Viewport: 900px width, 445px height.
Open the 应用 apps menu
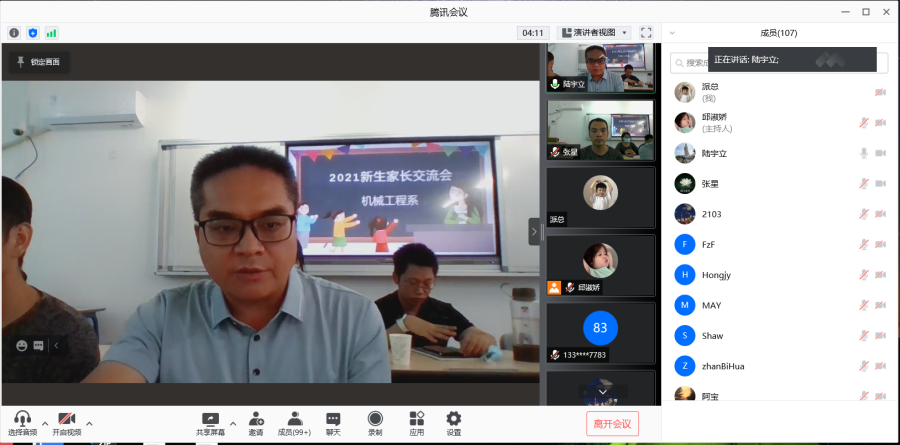[417, 419]
